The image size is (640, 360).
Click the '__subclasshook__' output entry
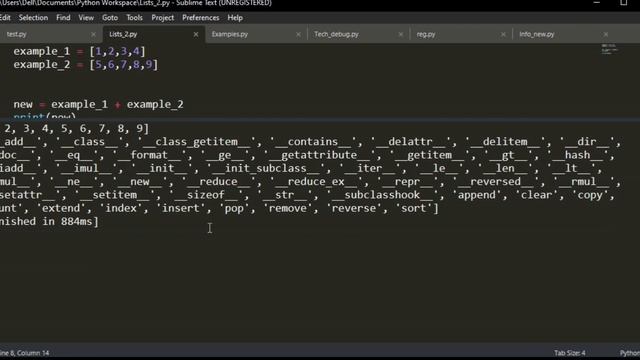point(382,195)
